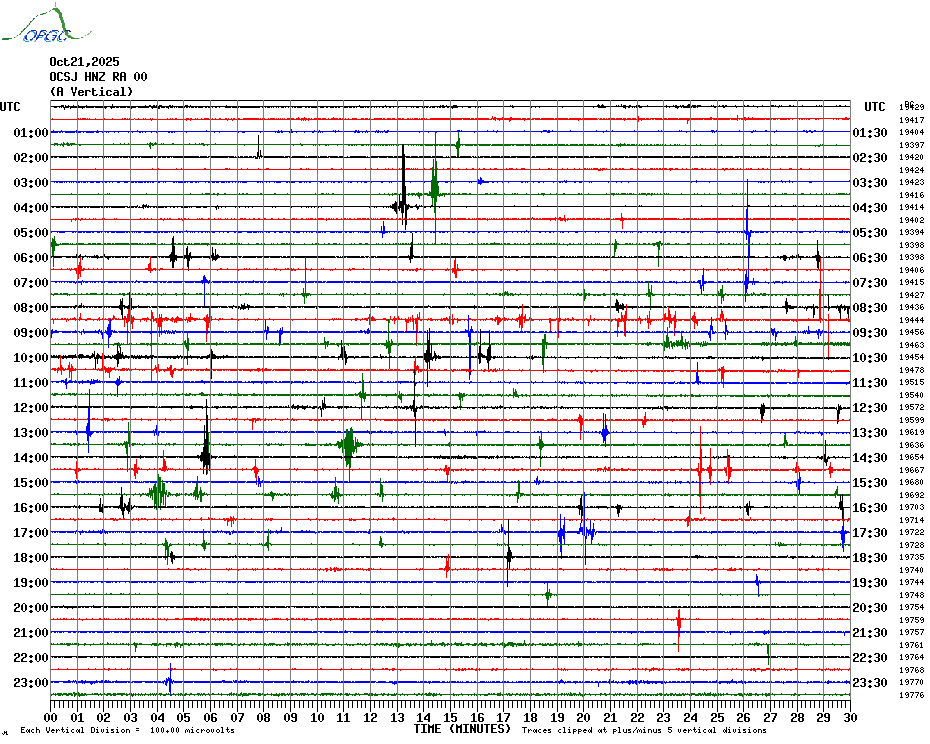Click the 16:30 label on right axis
This screenshot has height=744, width=930.
pyautogui.click(x=869, y=508)
